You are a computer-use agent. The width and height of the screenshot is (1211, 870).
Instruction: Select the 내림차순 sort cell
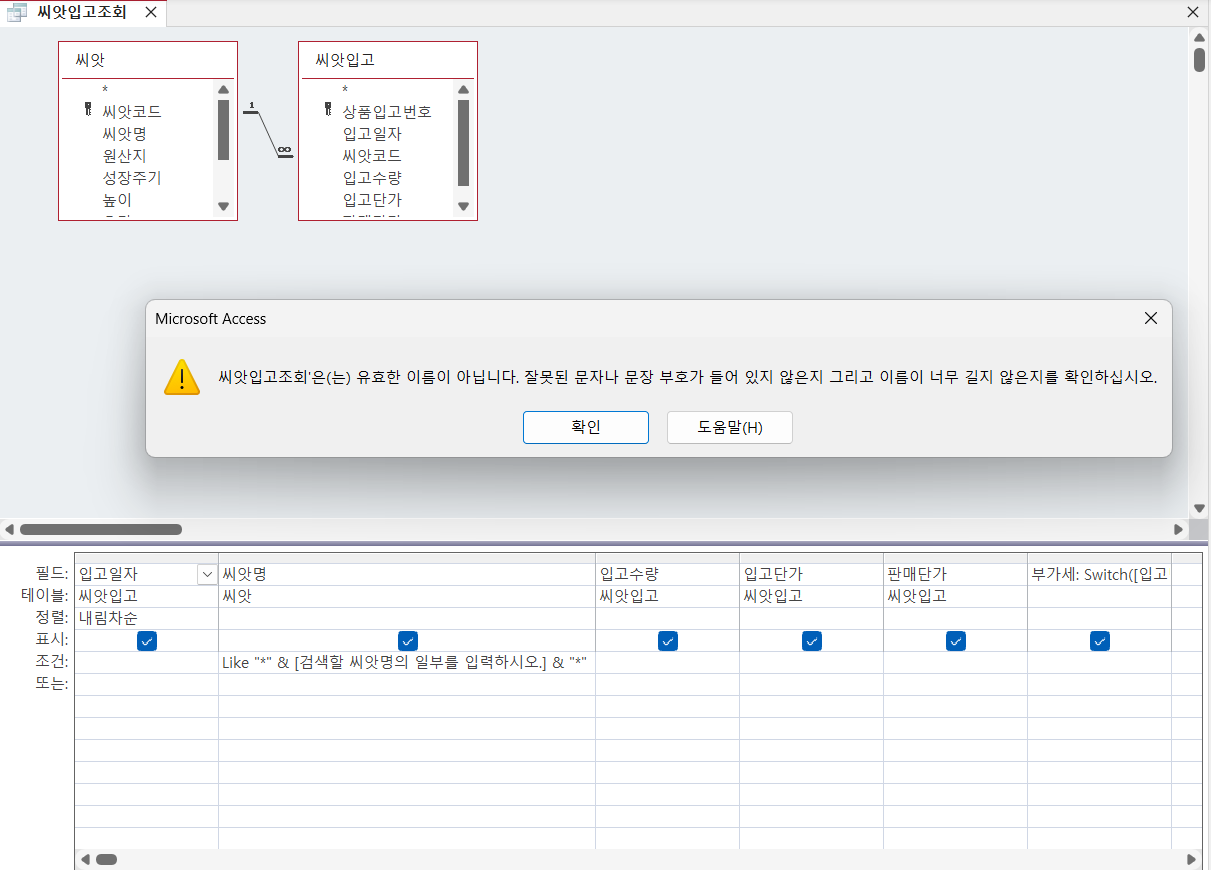146,618
